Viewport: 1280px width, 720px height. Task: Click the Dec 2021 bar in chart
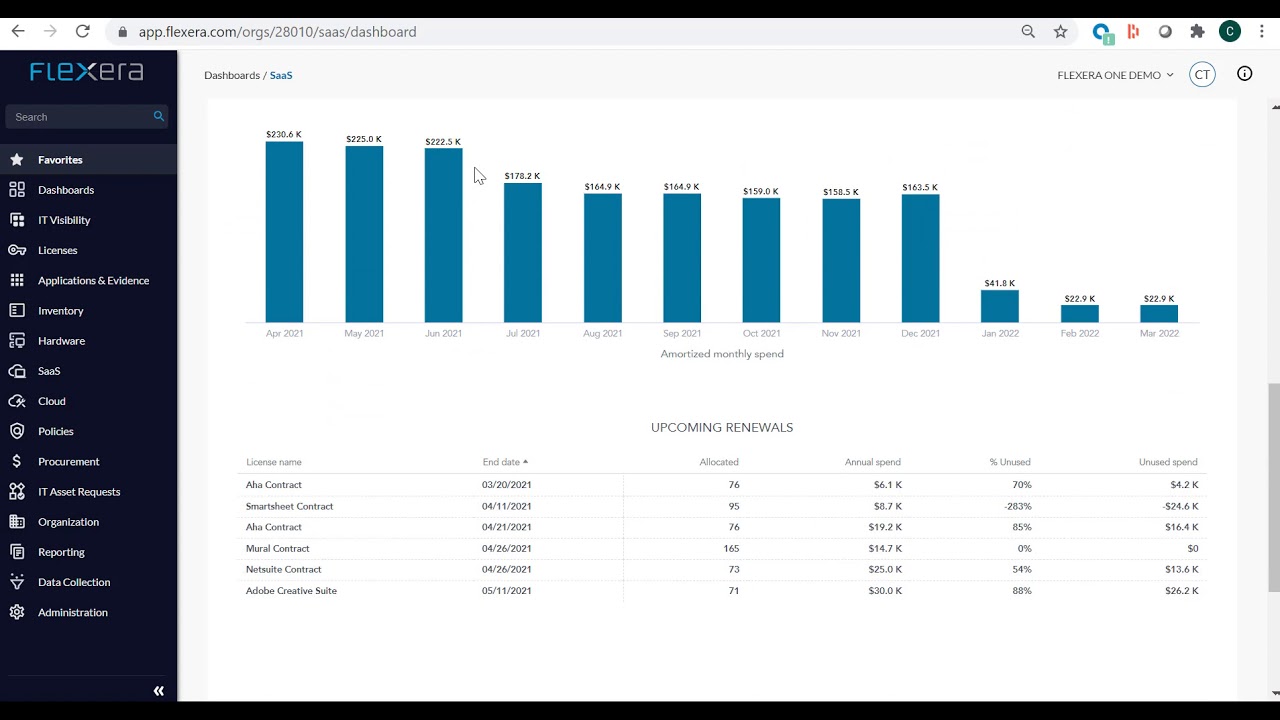[x=920, y=258]
